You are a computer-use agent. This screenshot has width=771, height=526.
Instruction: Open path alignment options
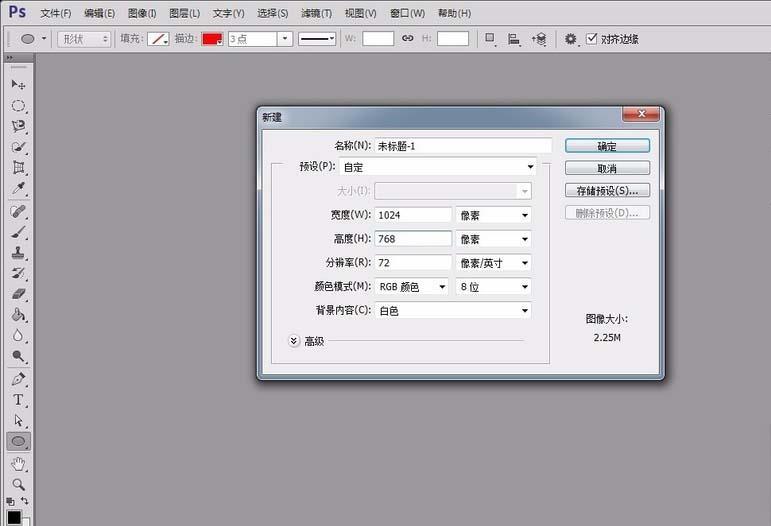coord(513,39)
